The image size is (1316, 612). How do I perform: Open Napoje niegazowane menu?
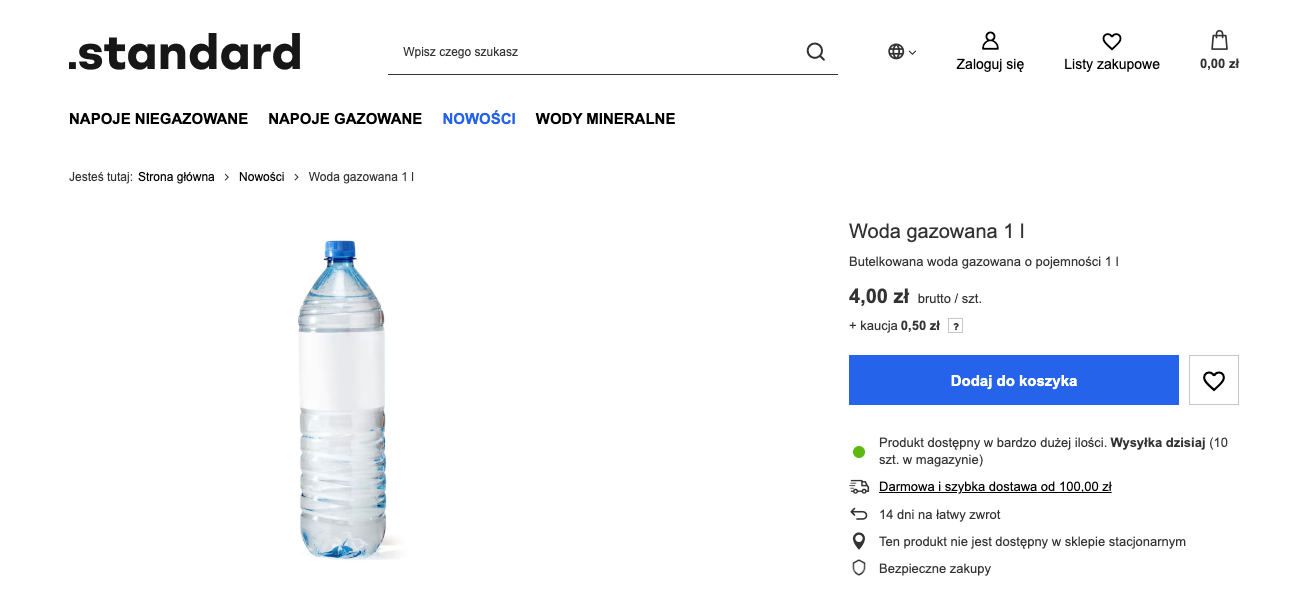pyautogui.click(x=158, y=119)
